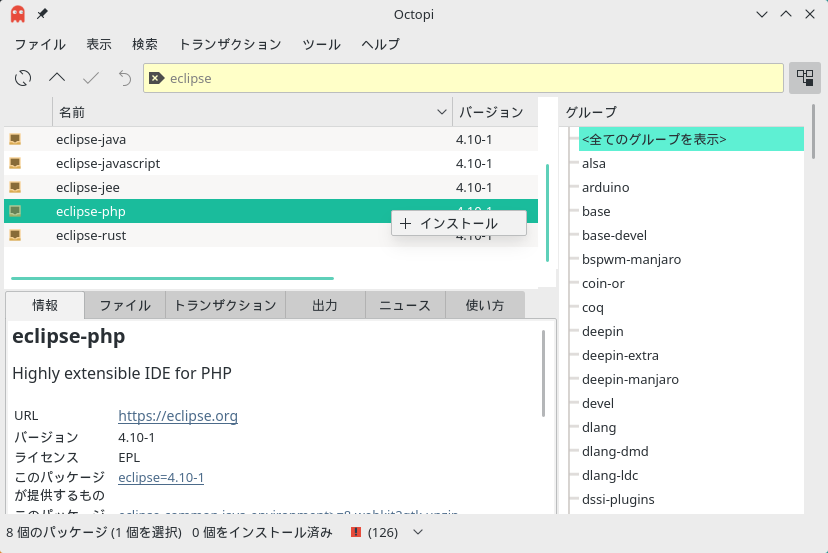This screenshot has width=828, height=553.
Task: Select the deepin-manjaro group
Action: [x=630, y=379]
